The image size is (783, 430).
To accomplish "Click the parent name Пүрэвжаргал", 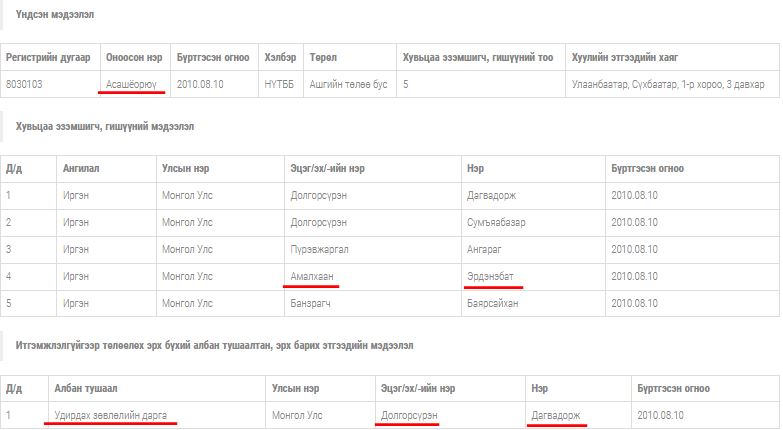I will coord(321,249).
